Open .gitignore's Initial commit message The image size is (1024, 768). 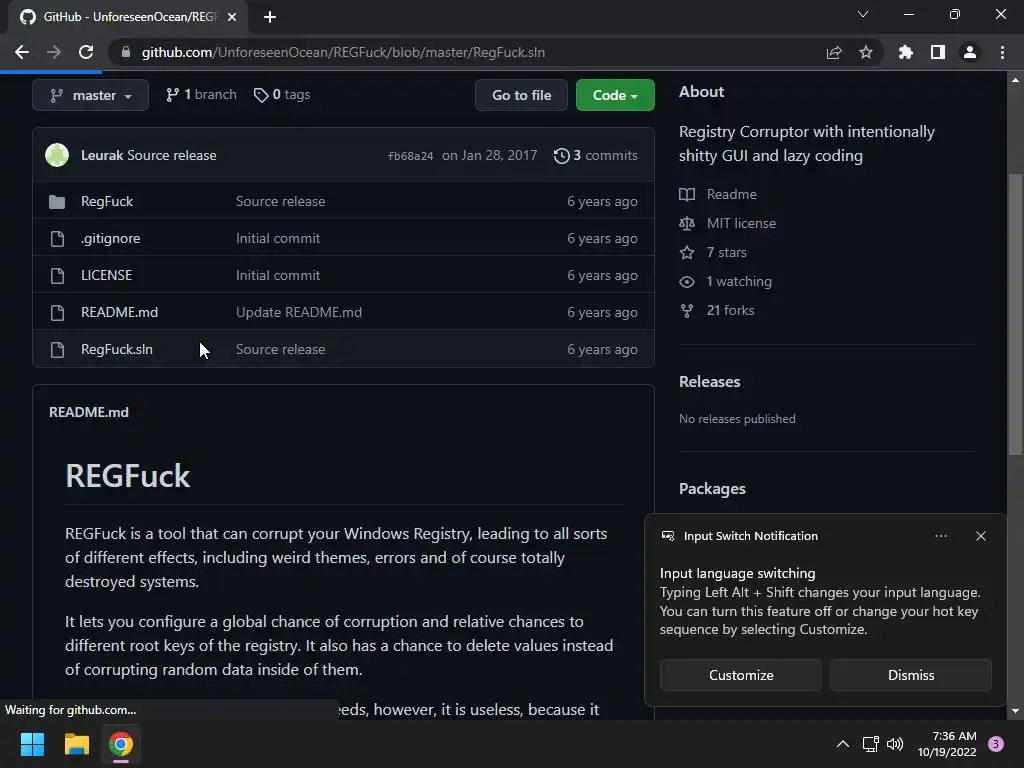point(278,238)
